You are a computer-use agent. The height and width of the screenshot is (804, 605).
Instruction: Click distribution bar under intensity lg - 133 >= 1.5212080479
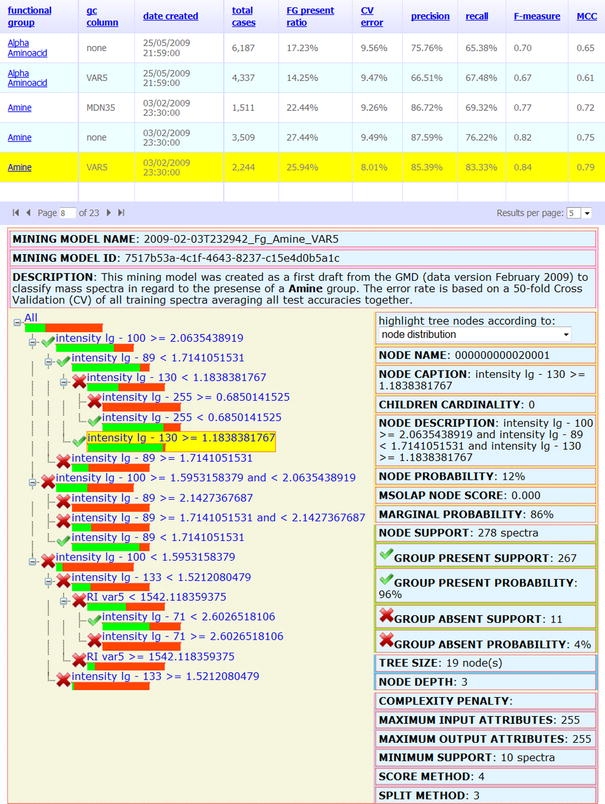(x=111, y=686)
